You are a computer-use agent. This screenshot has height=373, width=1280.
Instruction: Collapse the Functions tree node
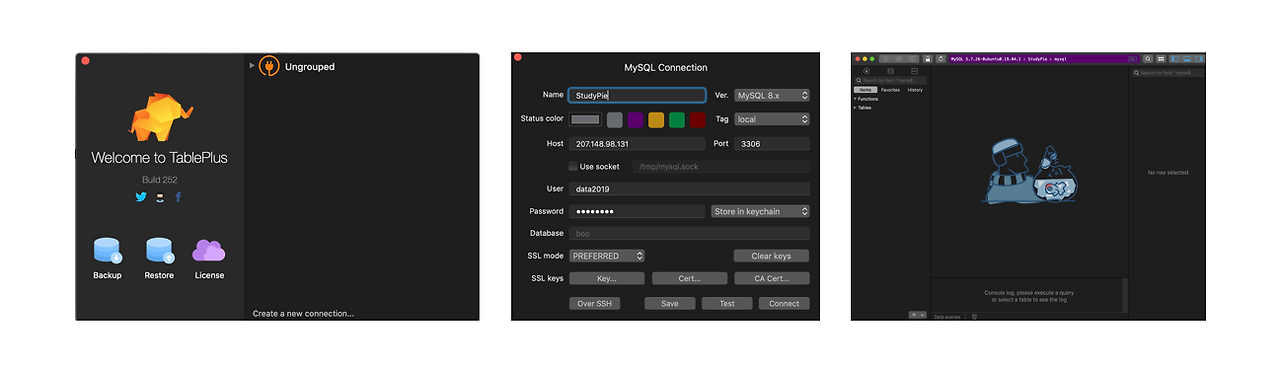point(855,99)
